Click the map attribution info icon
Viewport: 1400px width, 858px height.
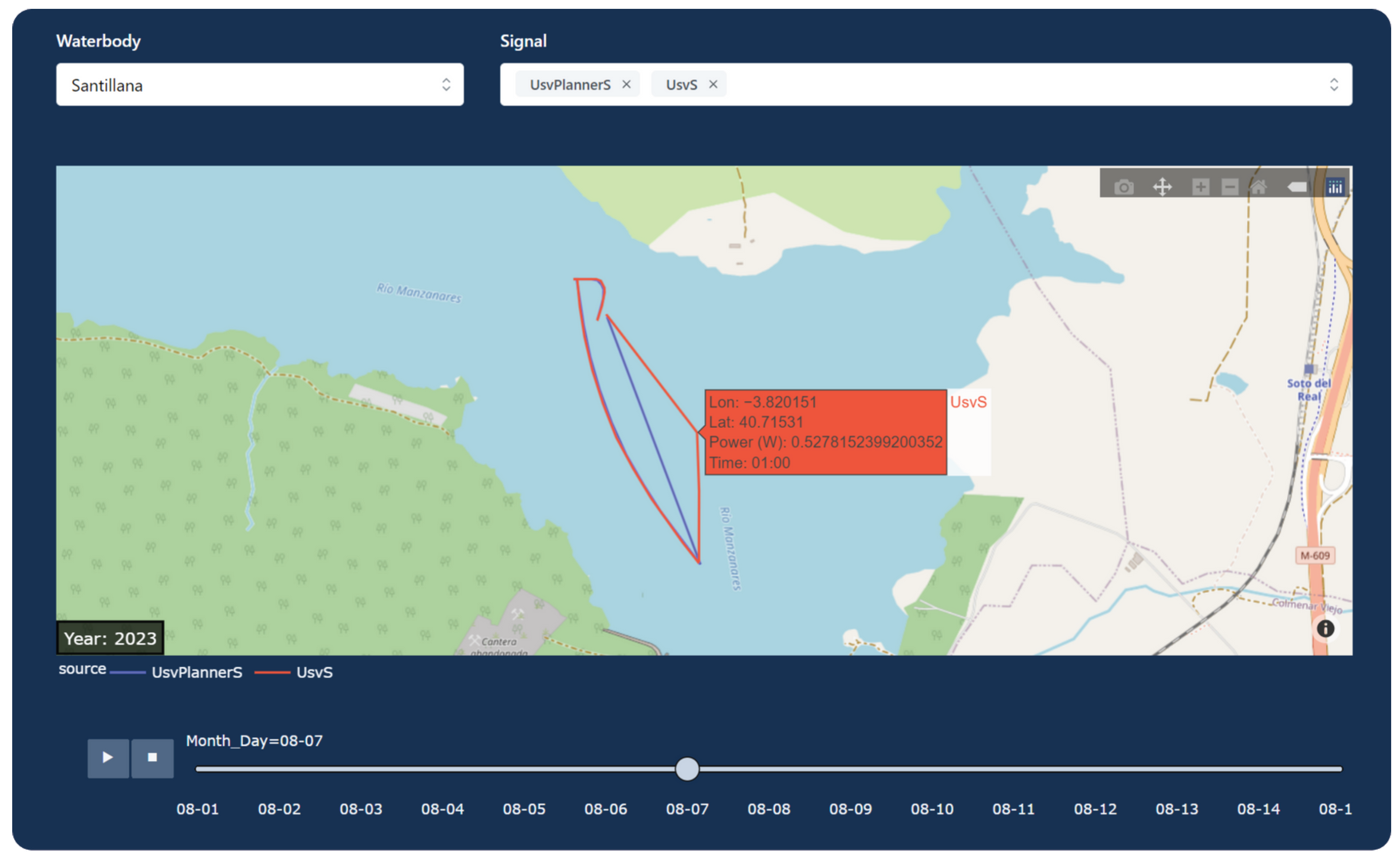[x=1325, y=629]
